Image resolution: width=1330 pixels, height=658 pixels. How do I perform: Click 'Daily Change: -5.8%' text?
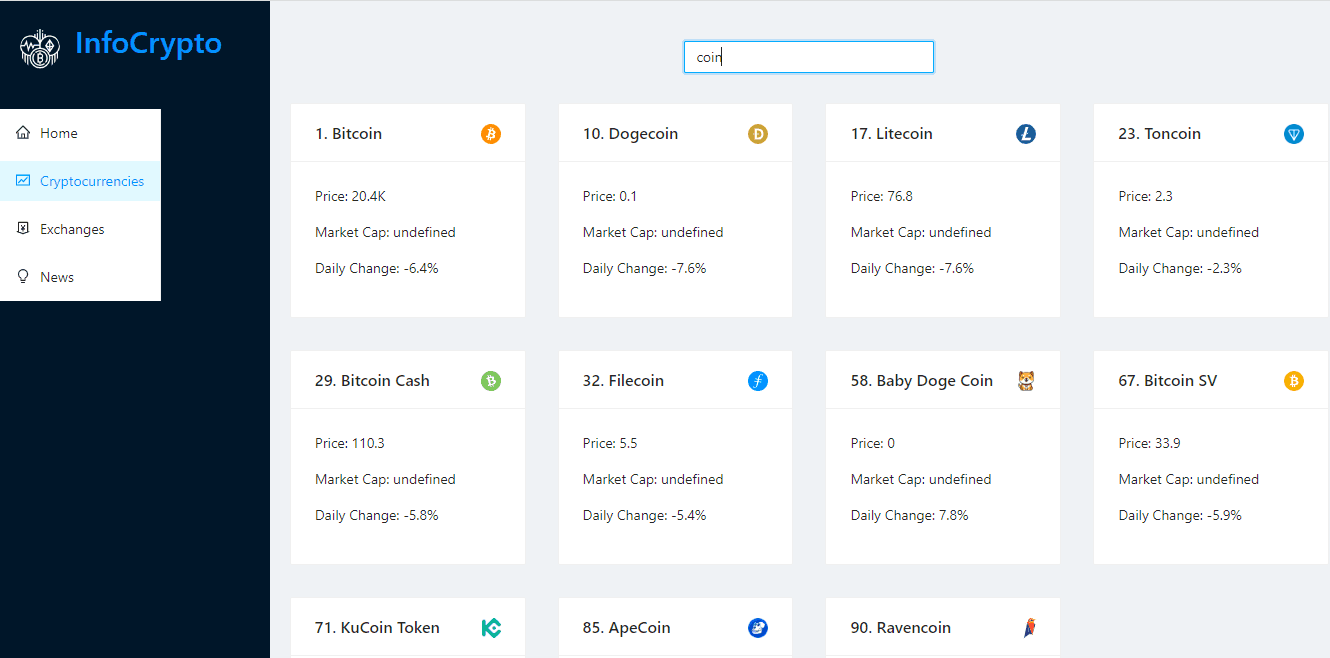tap(376, 515)
